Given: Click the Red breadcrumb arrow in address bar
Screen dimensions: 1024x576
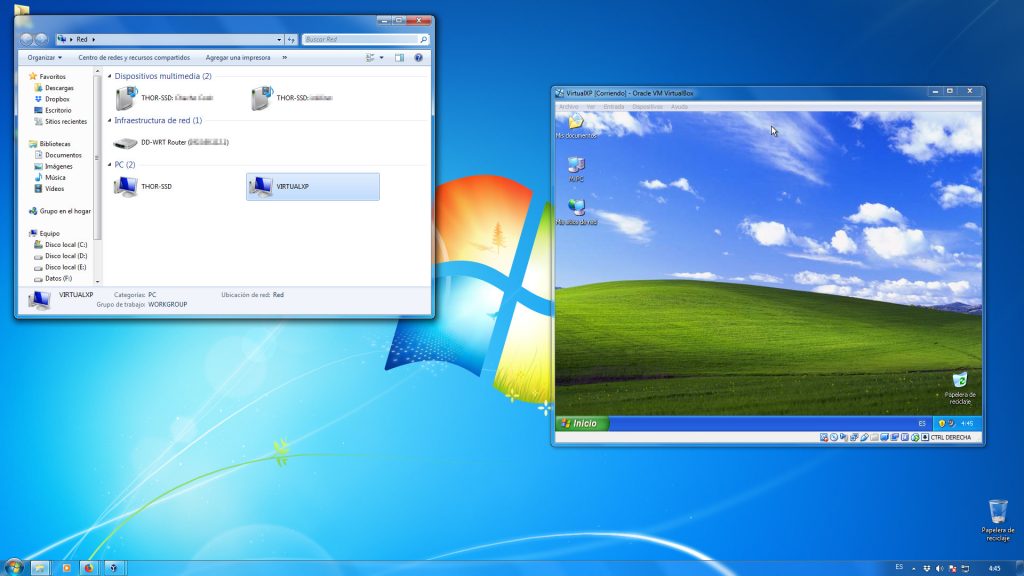Looking at the screenshot, I should coord(93,40).
